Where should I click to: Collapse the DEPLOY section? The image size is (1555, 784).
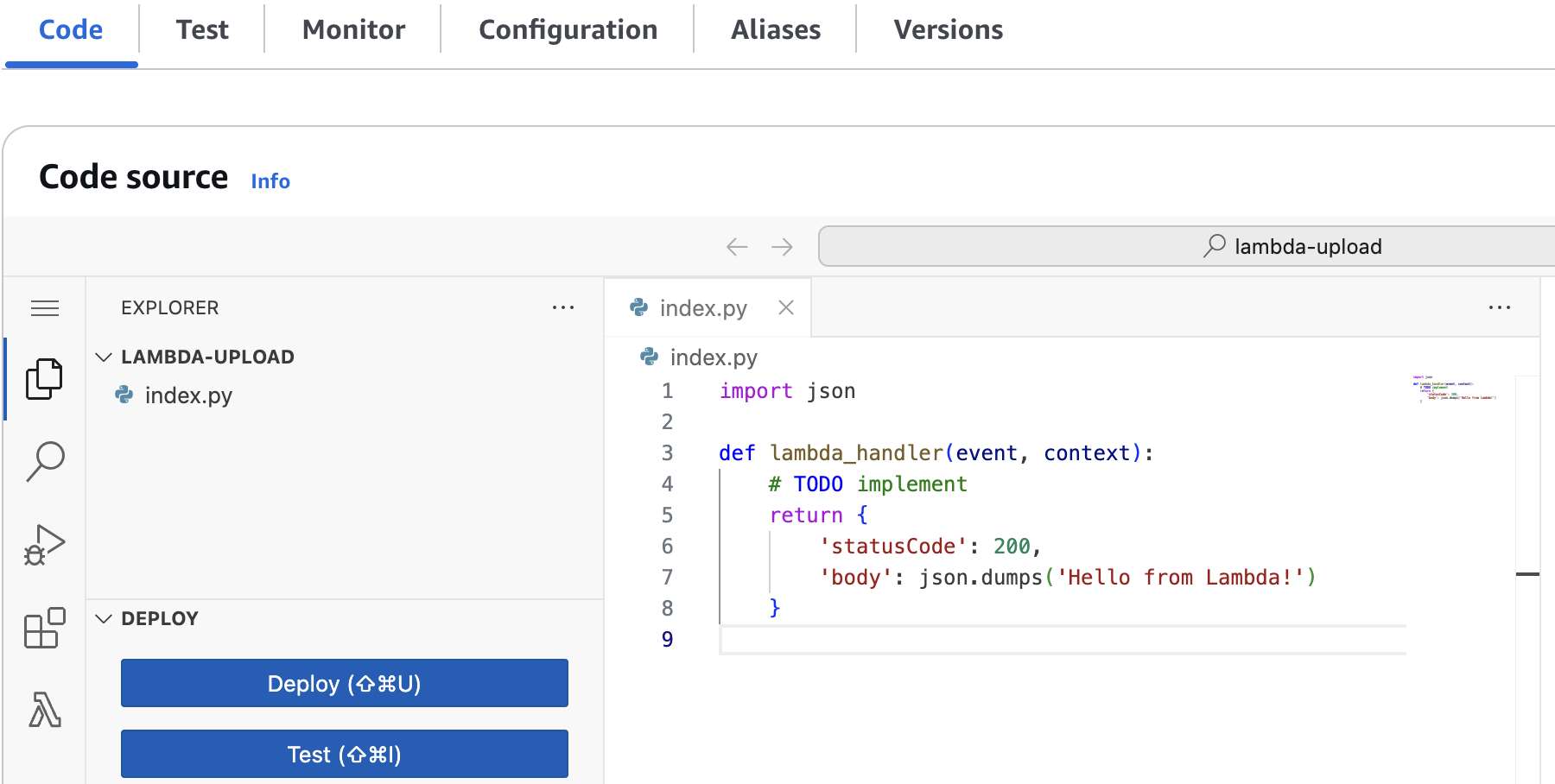click(104, 618)
